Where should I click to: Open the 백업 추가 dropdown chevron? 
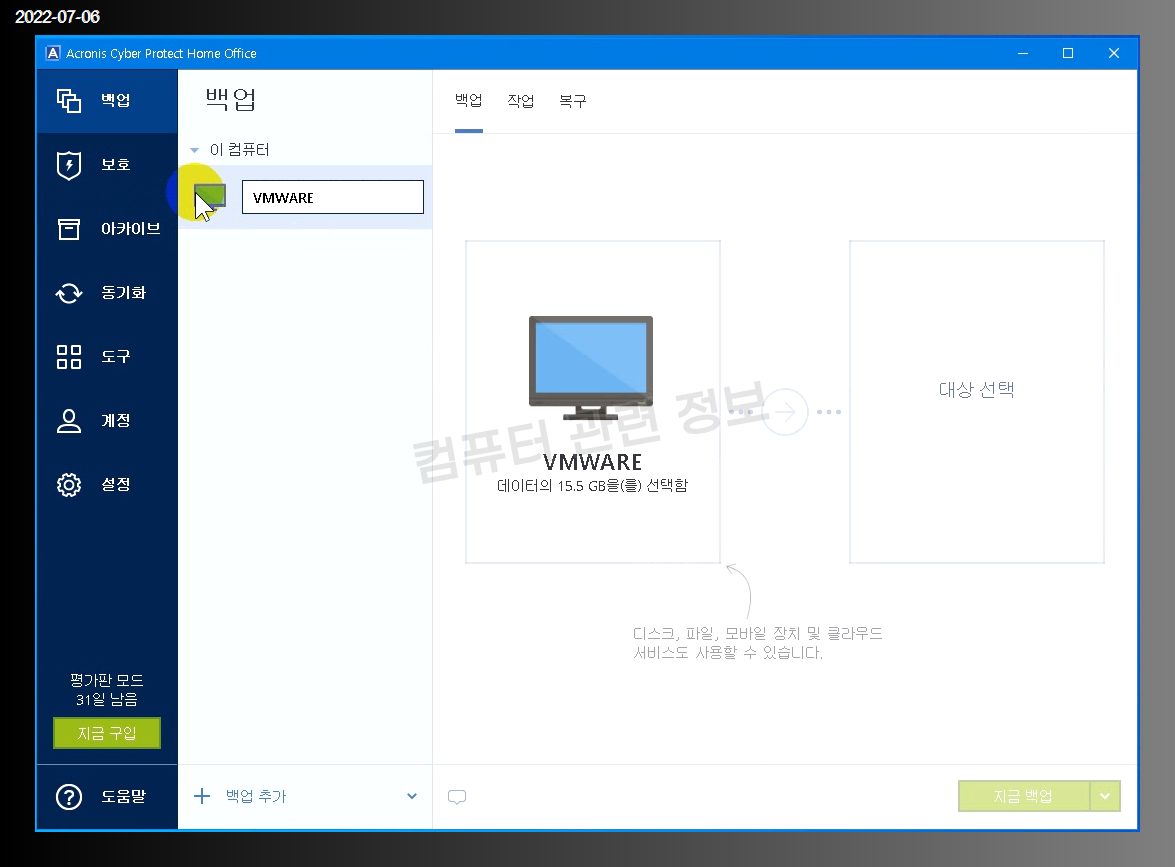(x=411, y=796)
